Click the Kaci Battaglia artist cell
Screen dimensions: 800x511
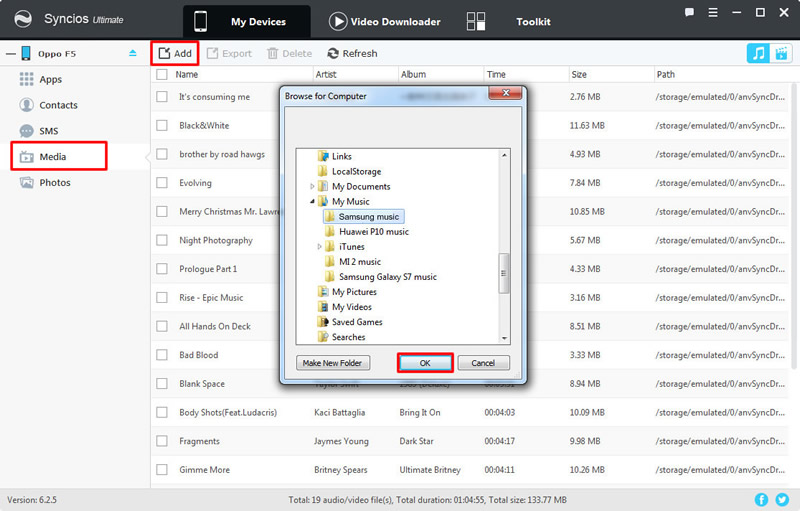(340, 412)
